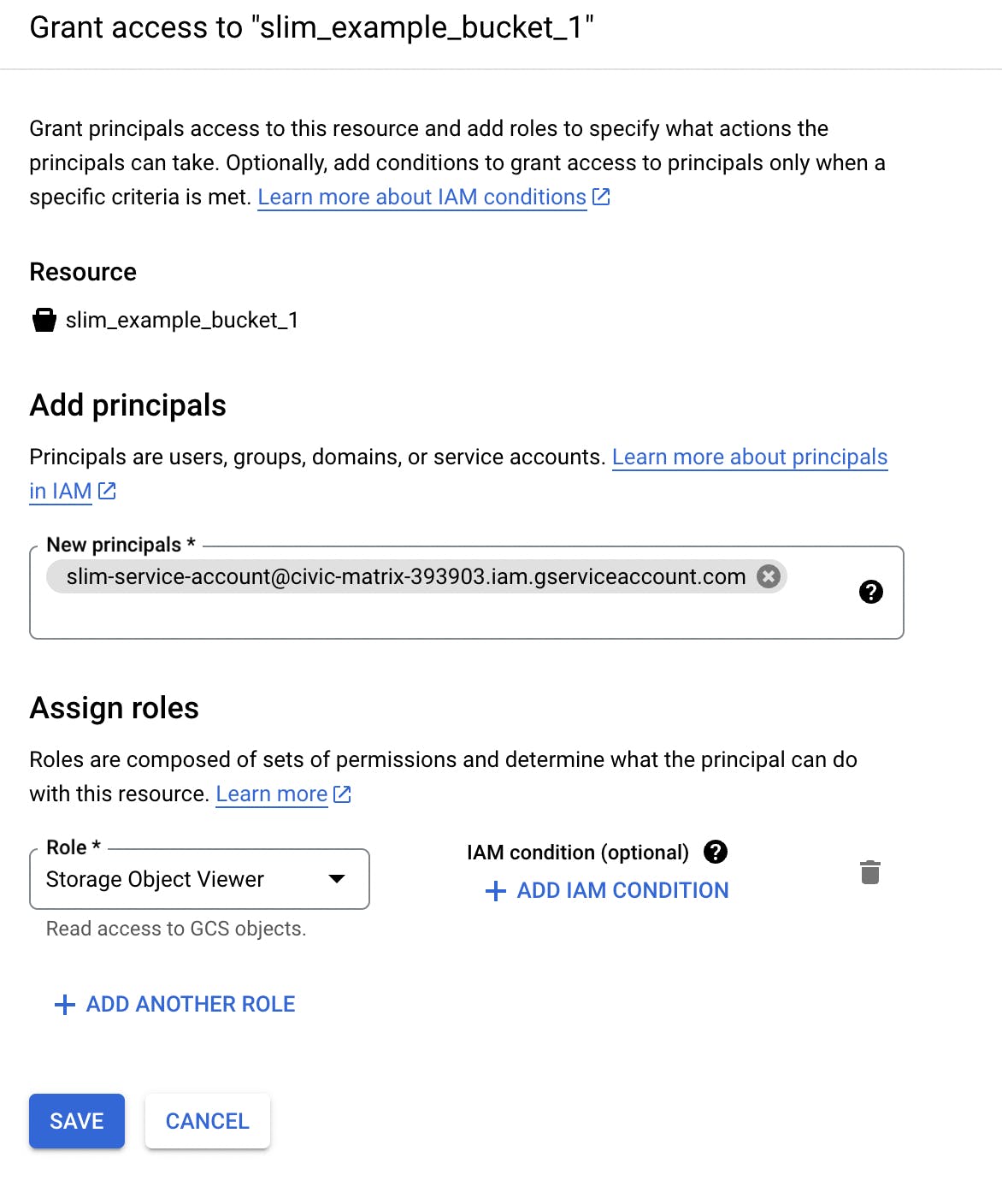Open Learn more about IAM conditions link
The width and height of the screenshot is (1002, 1204).
421,197
